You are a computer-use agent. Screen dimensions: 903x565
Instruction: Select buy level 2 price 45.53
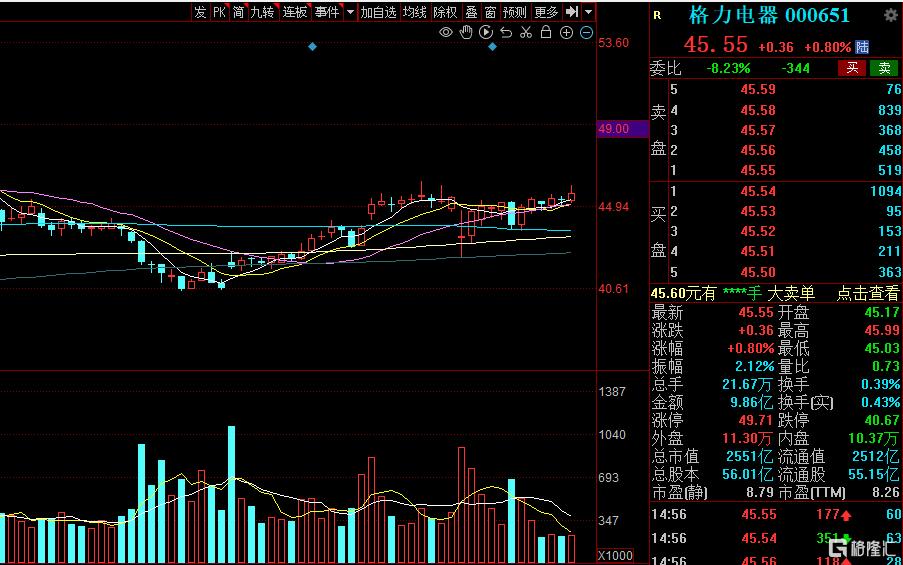click(x=758, y=211)
